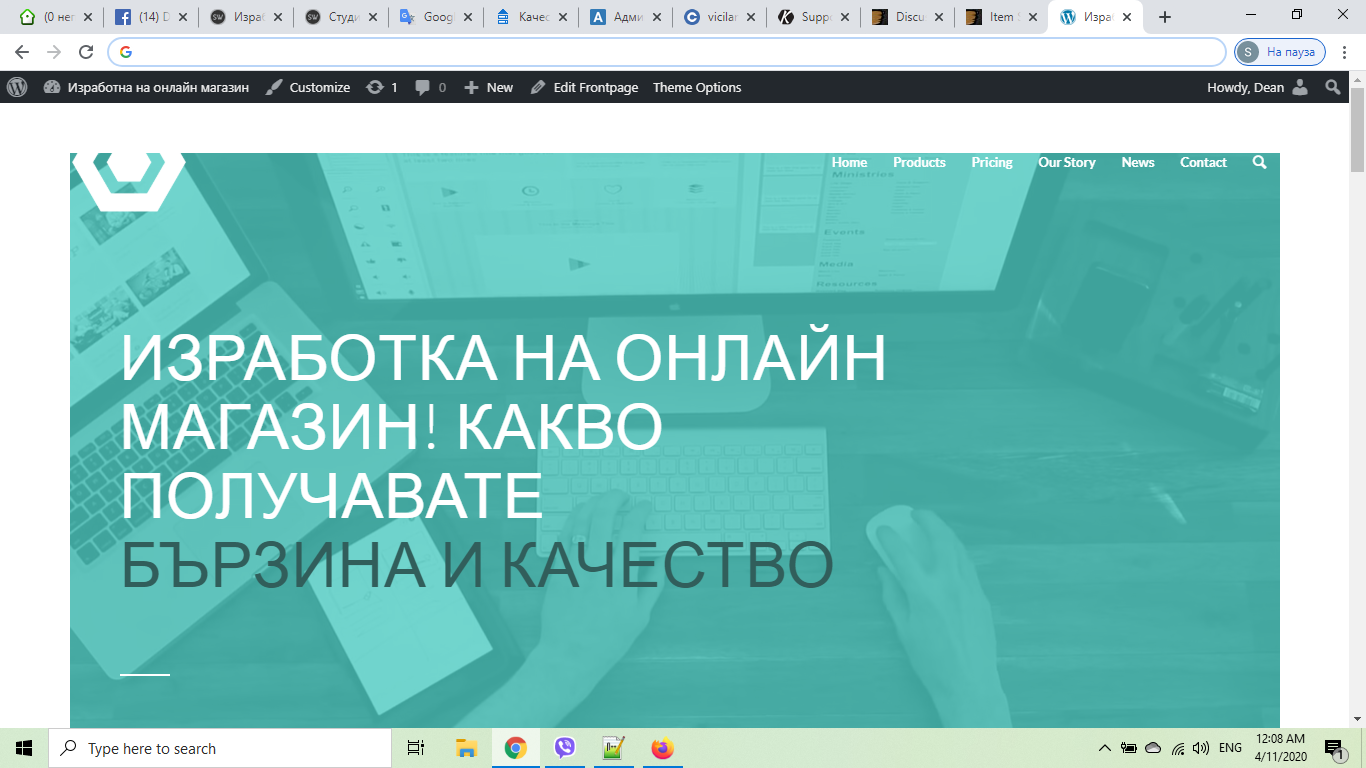
Task: Click the Type here to search box
Action: [220, 748]
